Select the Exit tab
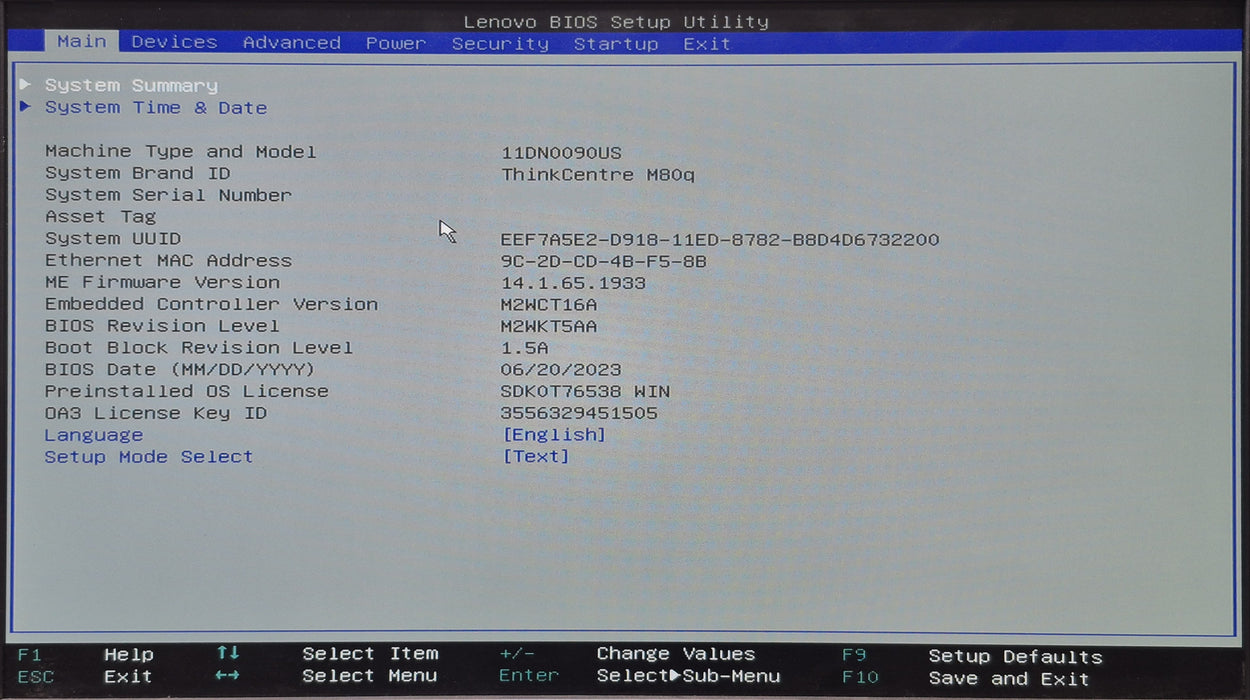The height and width of the screenshot is (700, 1250). 707,43
